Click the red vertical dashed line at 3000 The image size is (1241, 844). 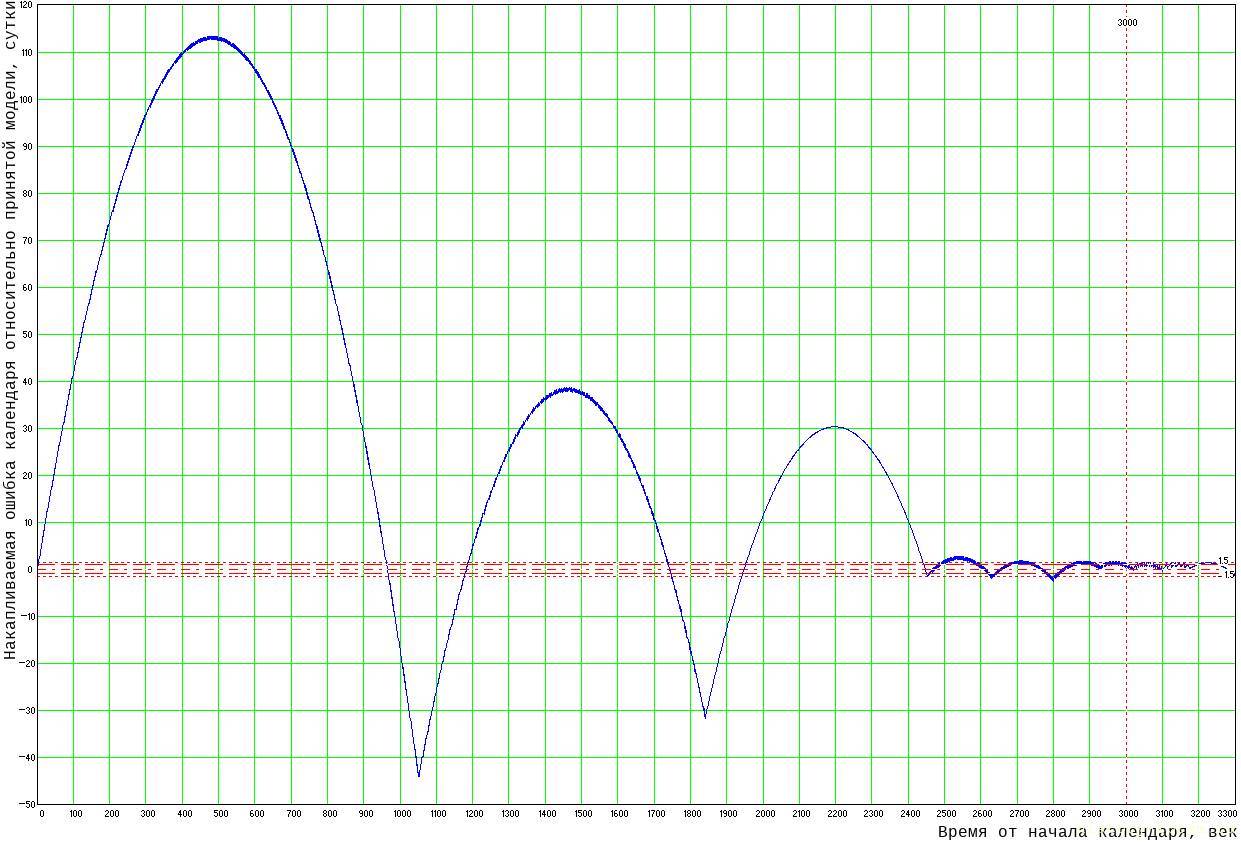[1126, 300]
